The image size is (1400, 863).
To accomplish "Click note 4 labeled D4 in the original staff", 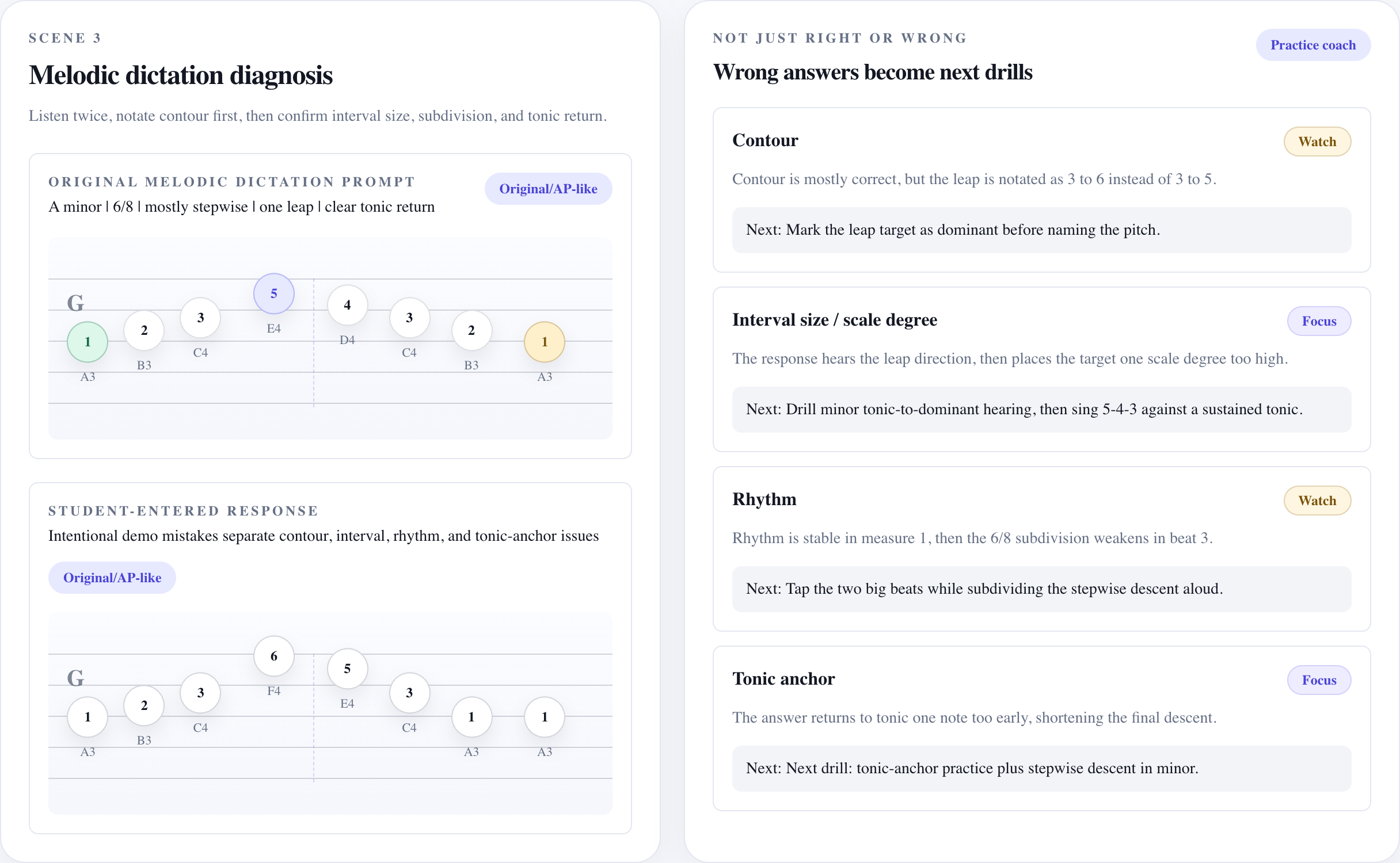I will [x=347, y=305].
